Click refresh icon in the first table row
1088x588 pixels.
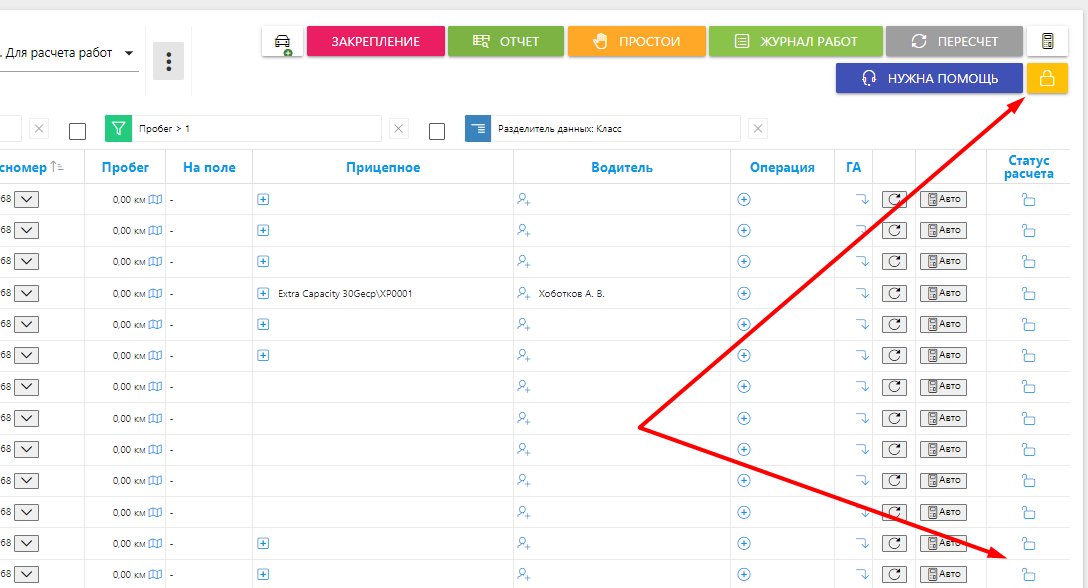click(894, 200)
